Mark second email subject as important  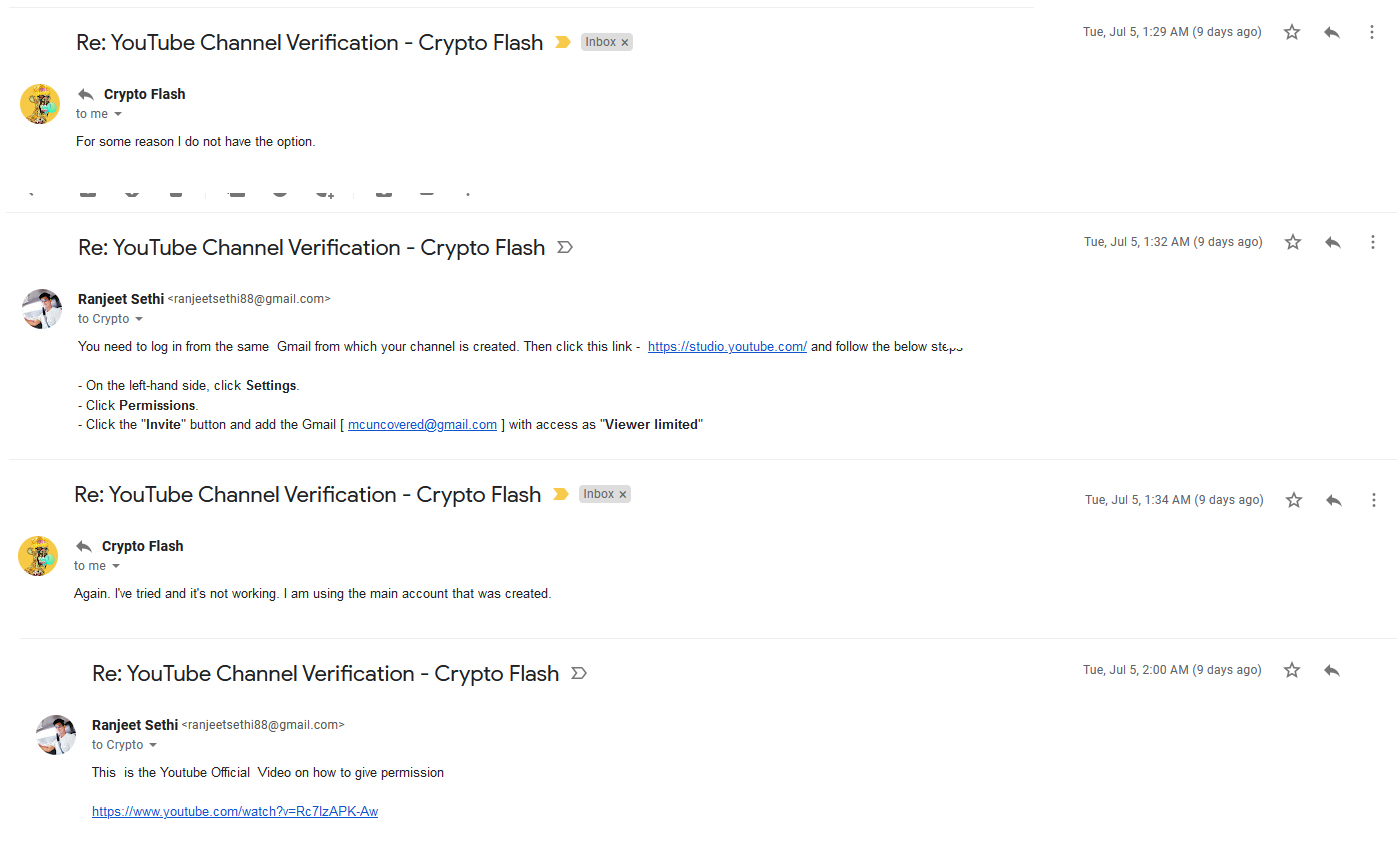[x=565, y=247]
